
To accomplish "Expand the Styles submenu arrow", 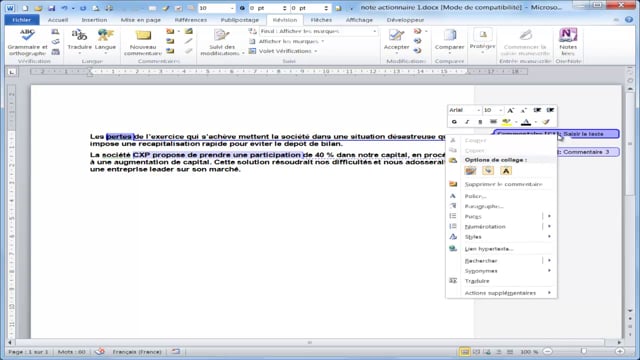I will tap(549, 236).
